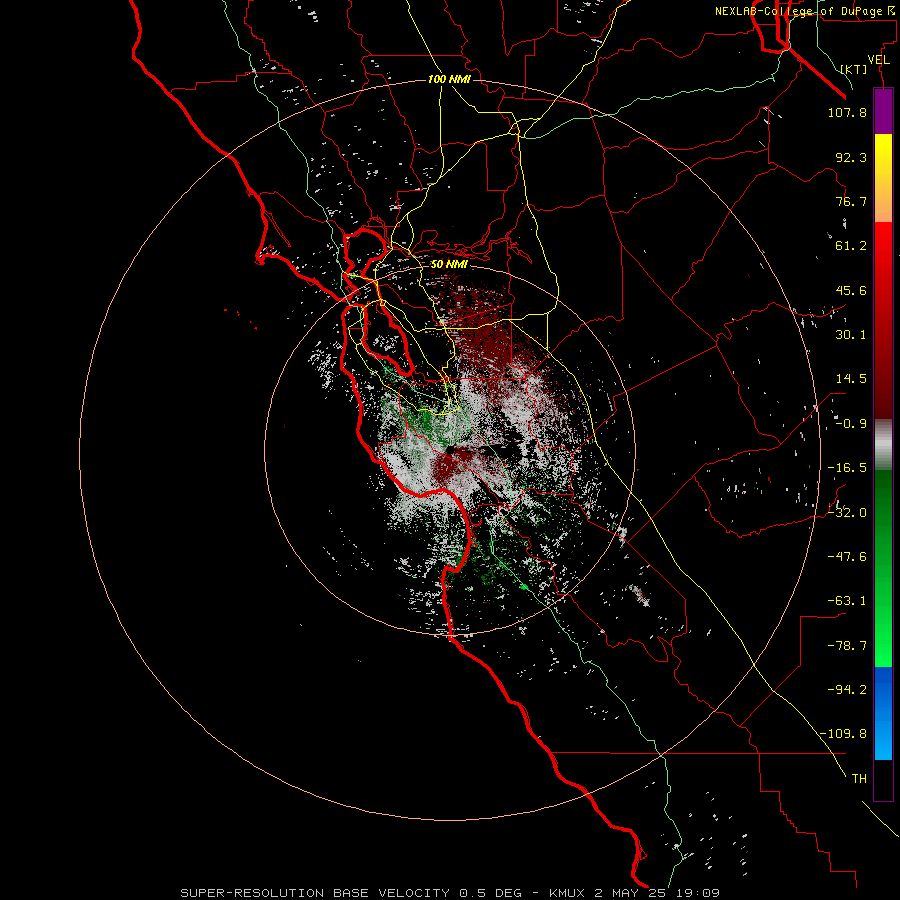The image size is (900, 900).
Task: Select the 30.1 legend value
Action: tap(851, 335)
